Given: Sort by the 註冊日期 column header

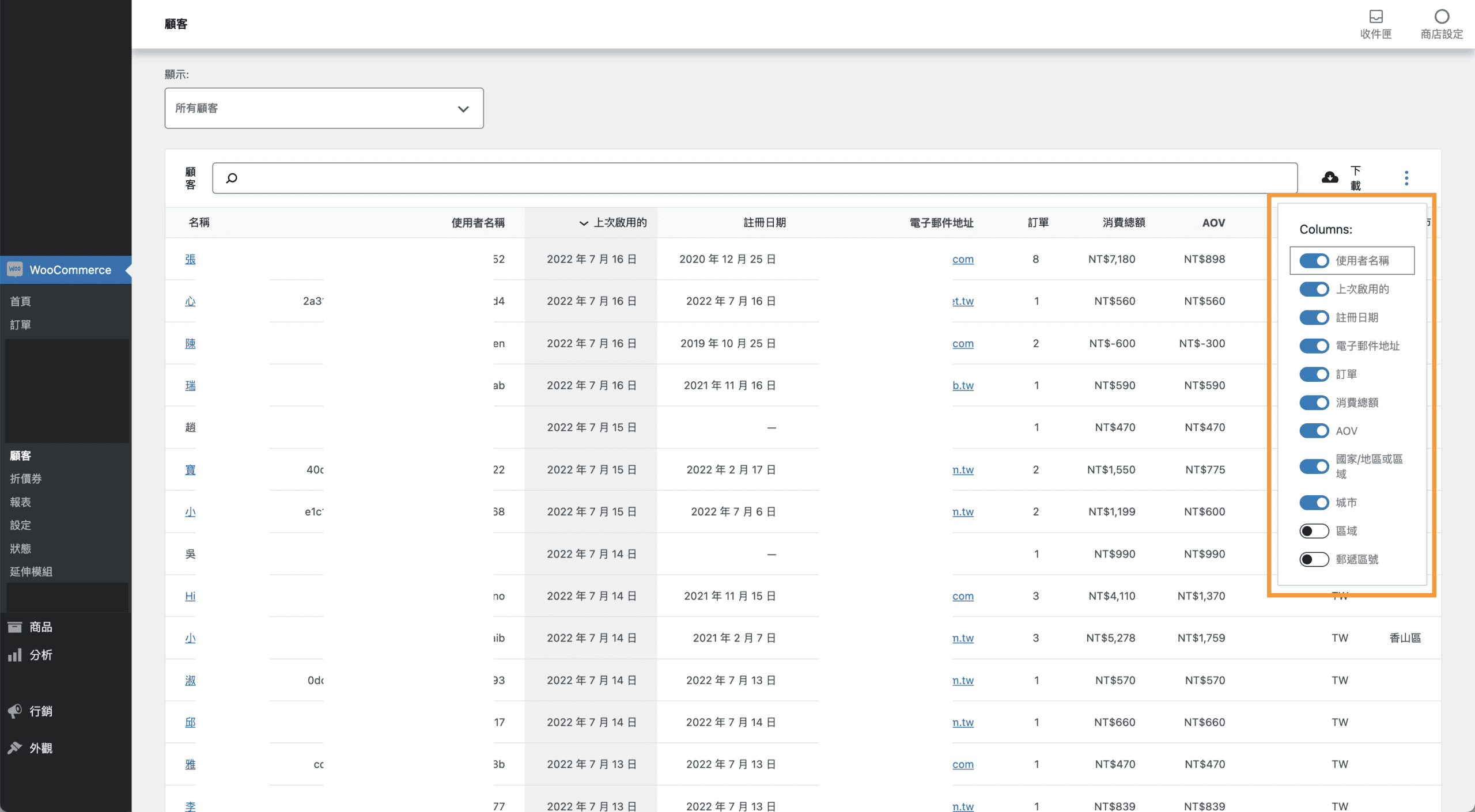Looking at the screenshot, I should (764, 223).
